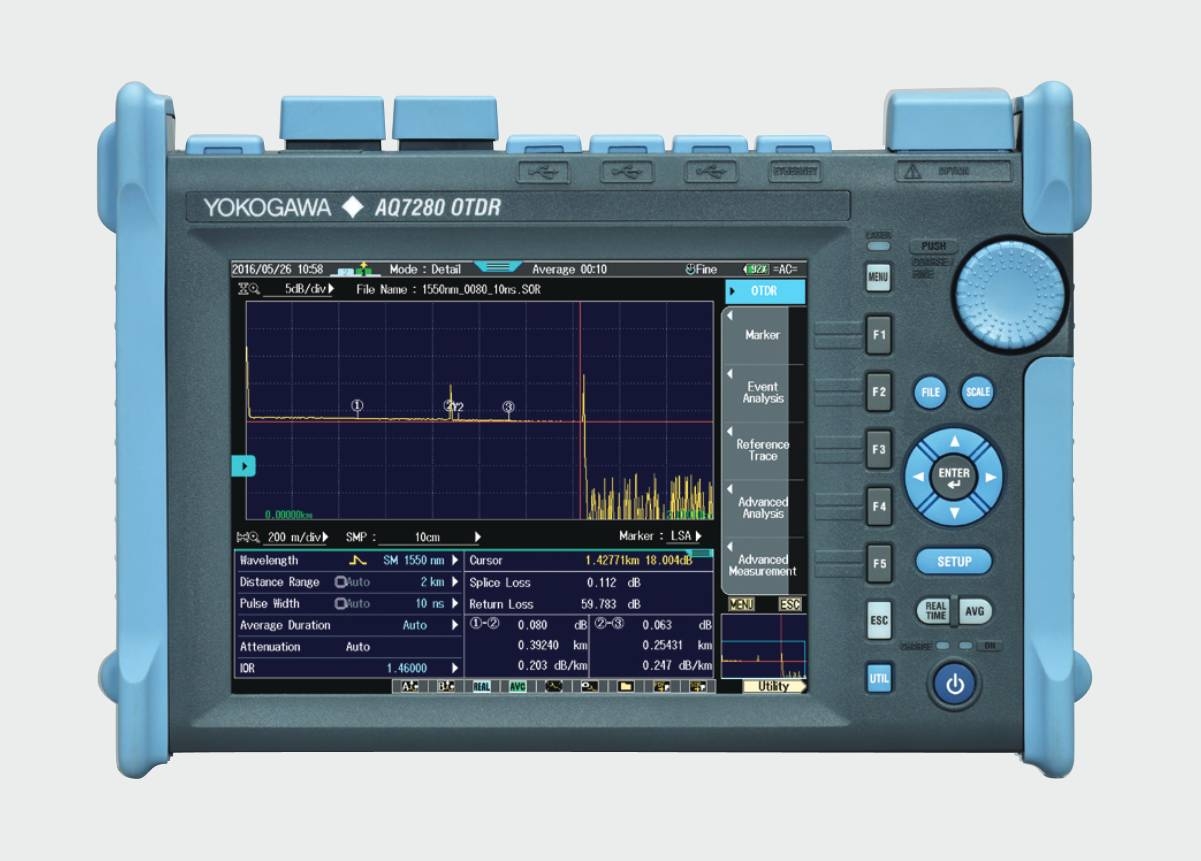1201x861 pixels.
Task: Tap the folder icon in bottom toolbar
Action: point(625,687)
